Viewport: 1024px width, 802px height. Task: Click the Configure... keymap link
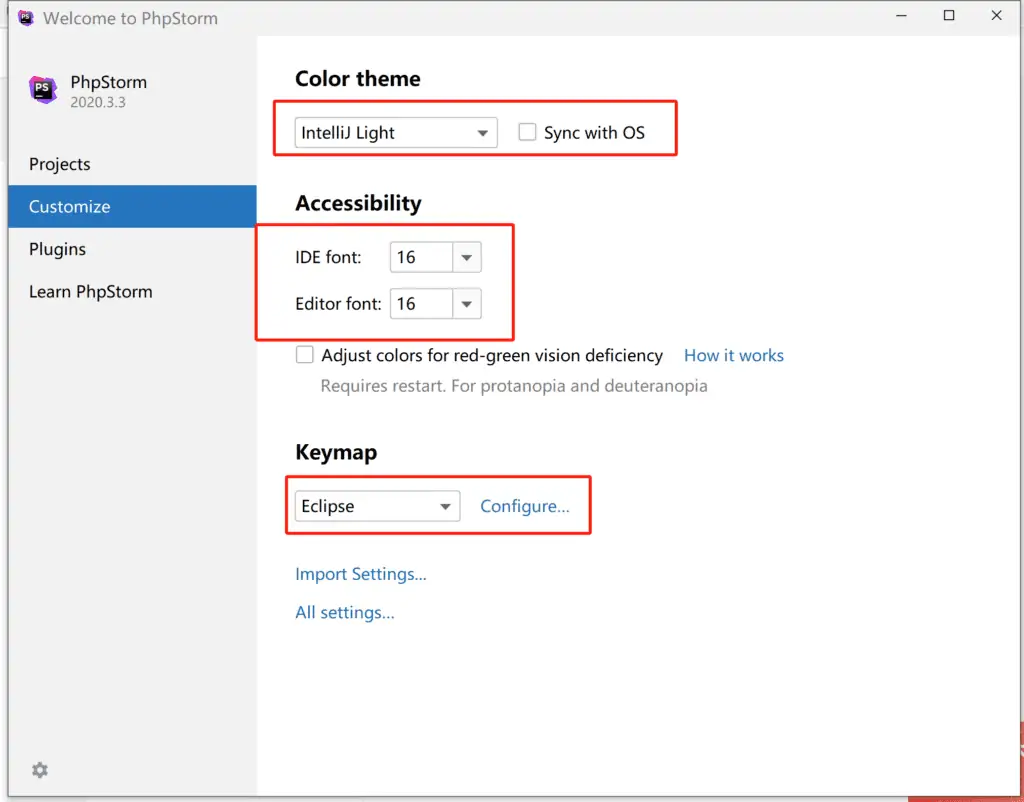point(525,506)
